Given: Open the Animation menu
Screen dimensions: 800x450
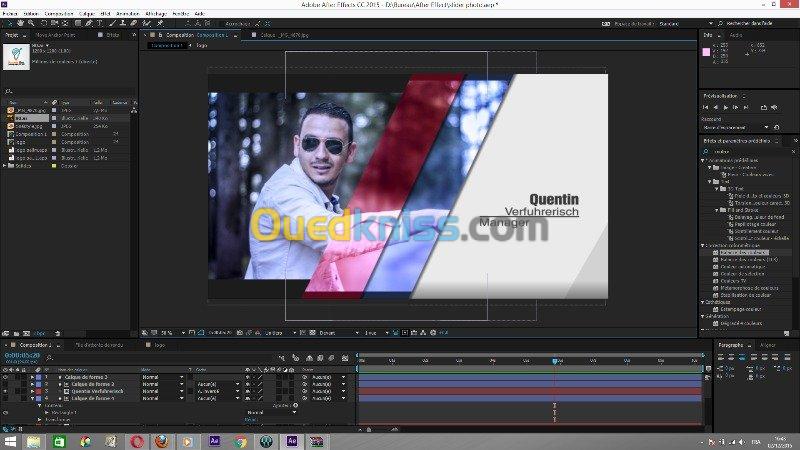Looking at the screenshot, I should click(128, 13).
